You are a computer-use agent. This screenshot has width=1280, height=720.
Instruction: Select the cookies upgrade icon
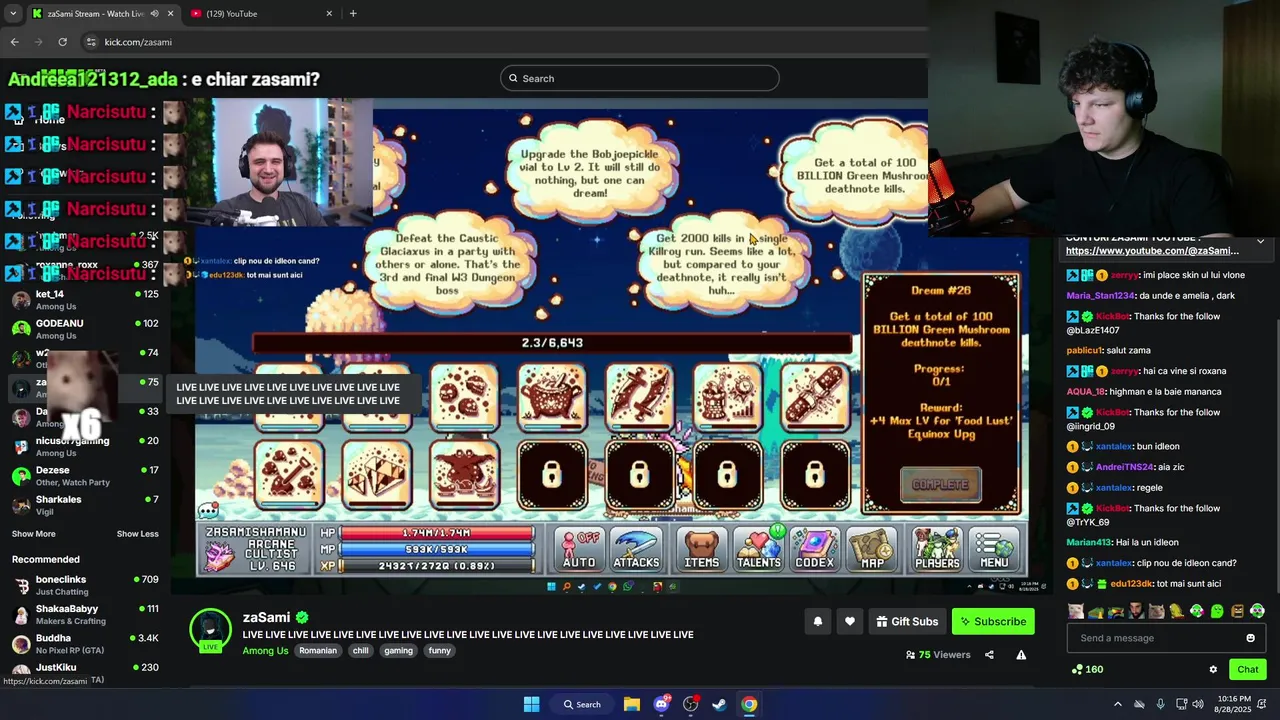pyautogui.click(x=464, y=396)
